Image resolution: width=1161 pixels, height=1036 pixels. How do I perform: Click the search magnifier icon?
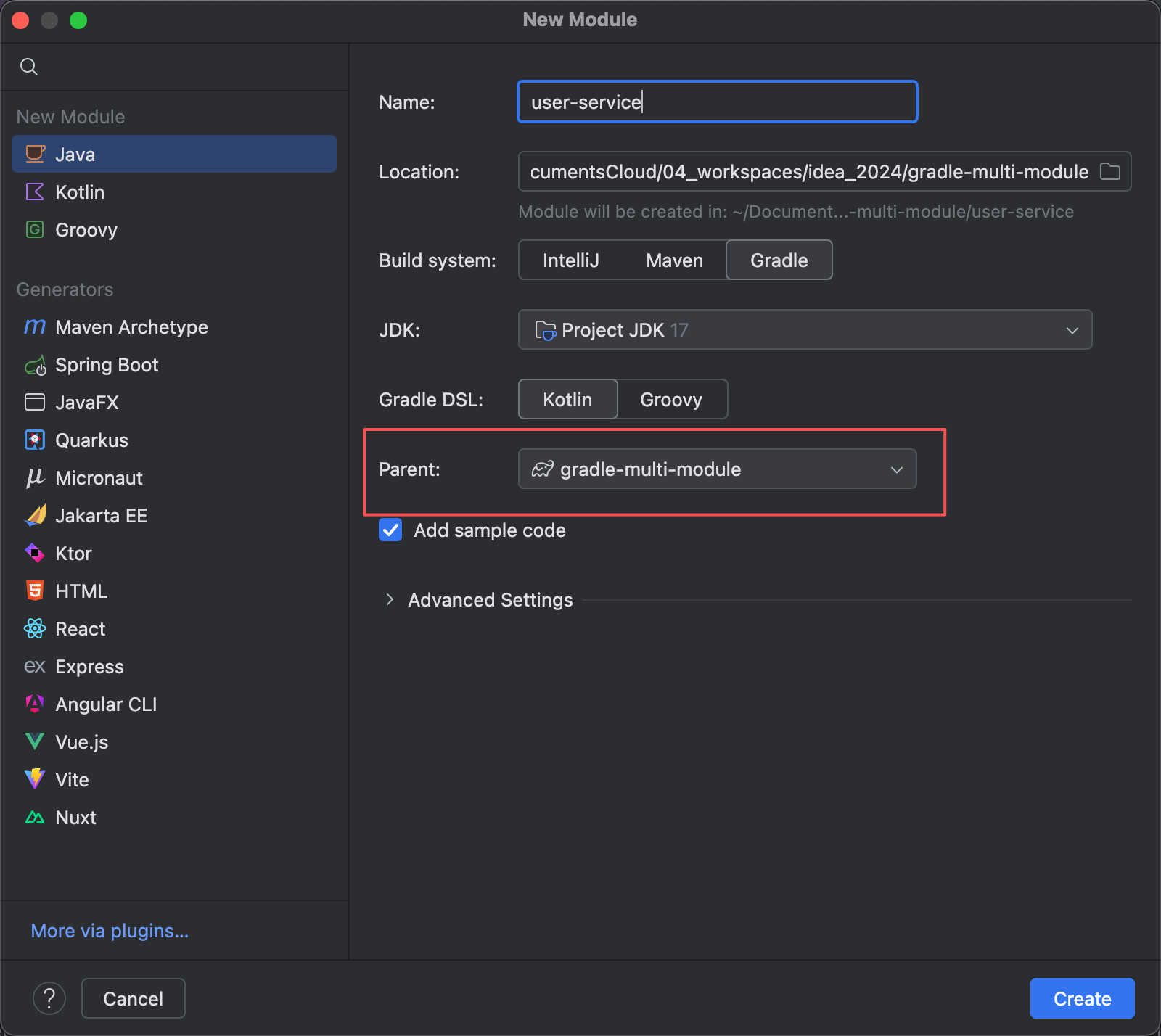click(x=29, y=67)
